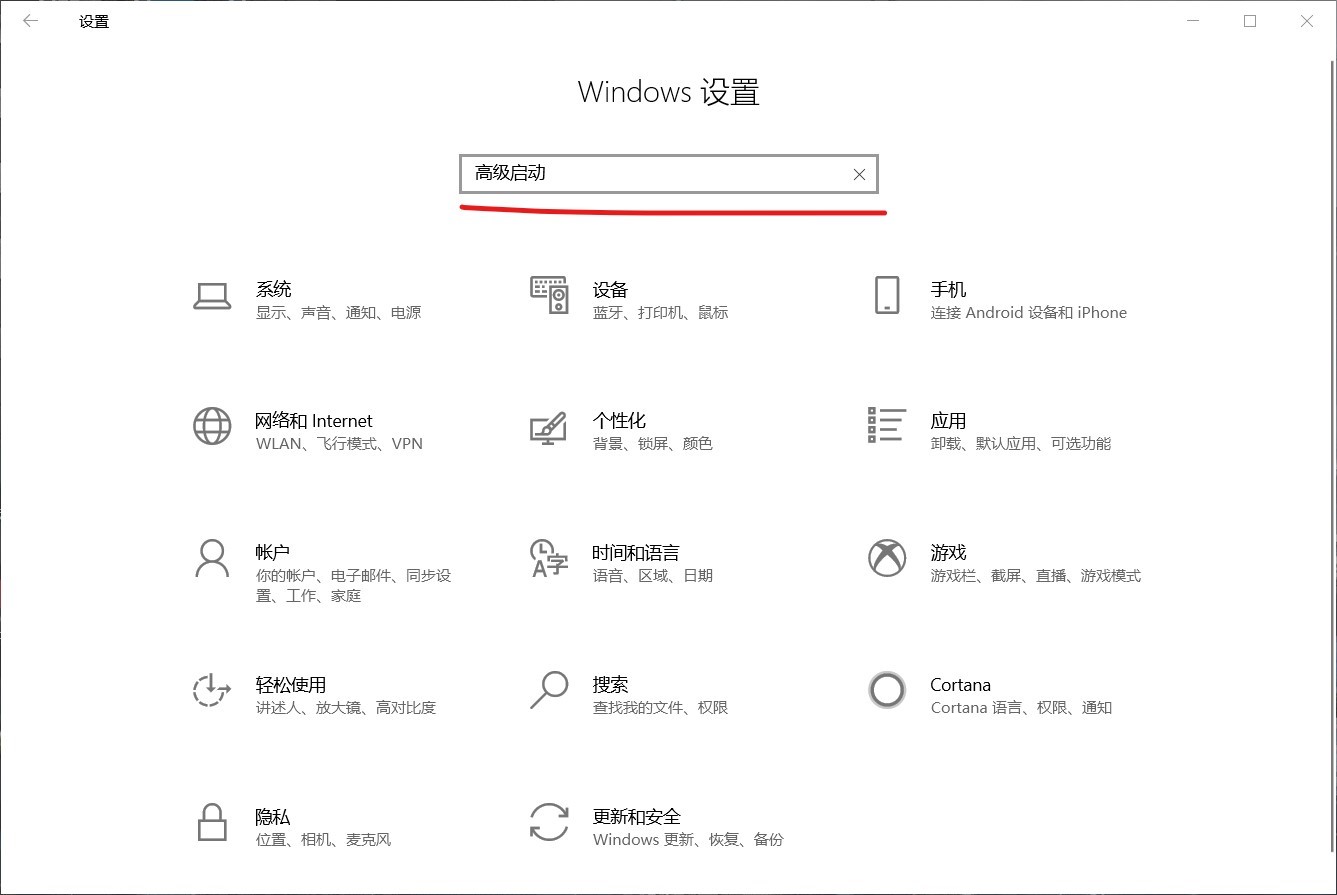This screenshot has width=1337, height=895.
Task: Select the 时间和语言 heading
Action: (636, 553)
